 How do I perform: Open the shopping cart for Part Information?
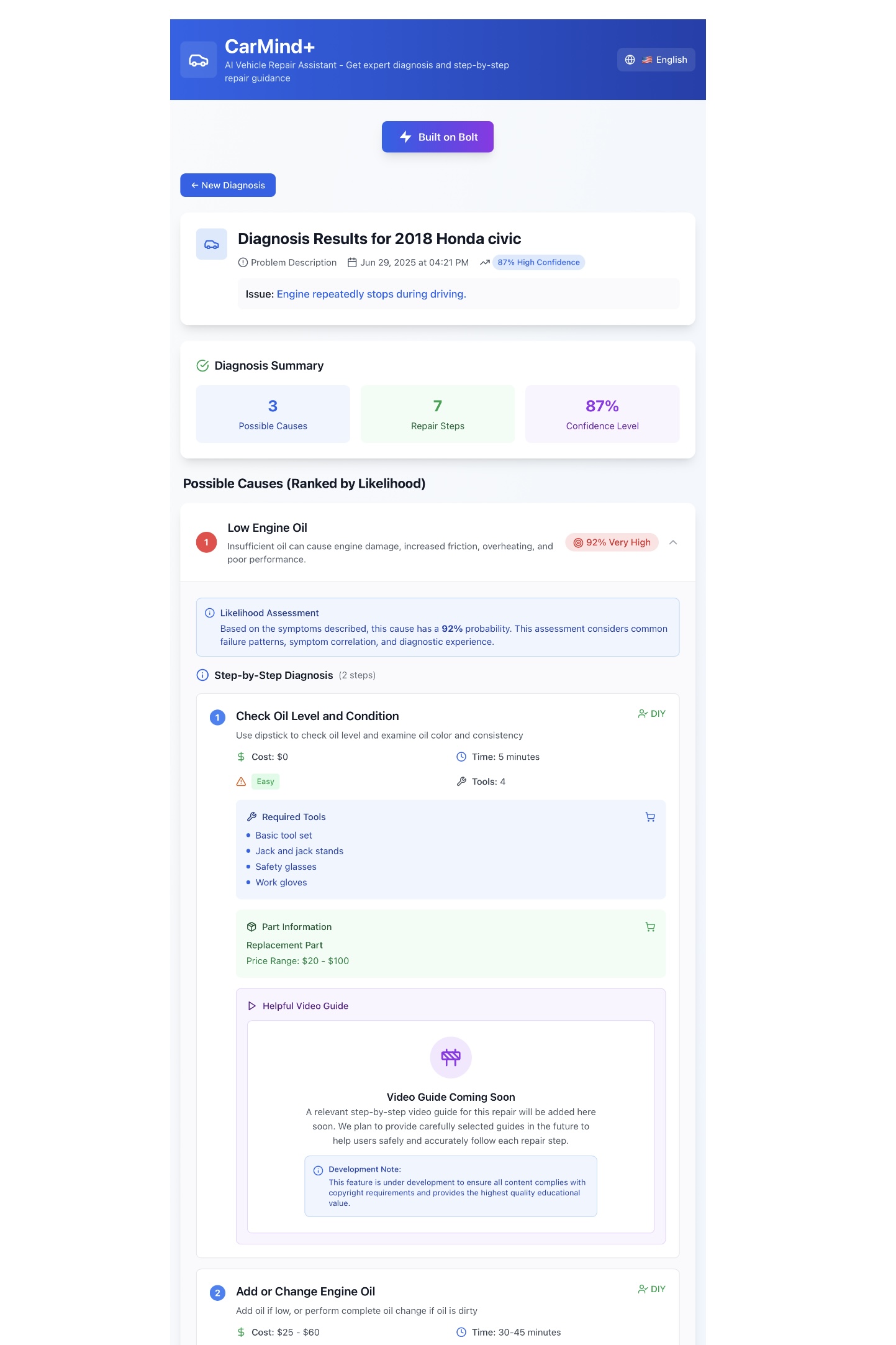tap(650, 927)
